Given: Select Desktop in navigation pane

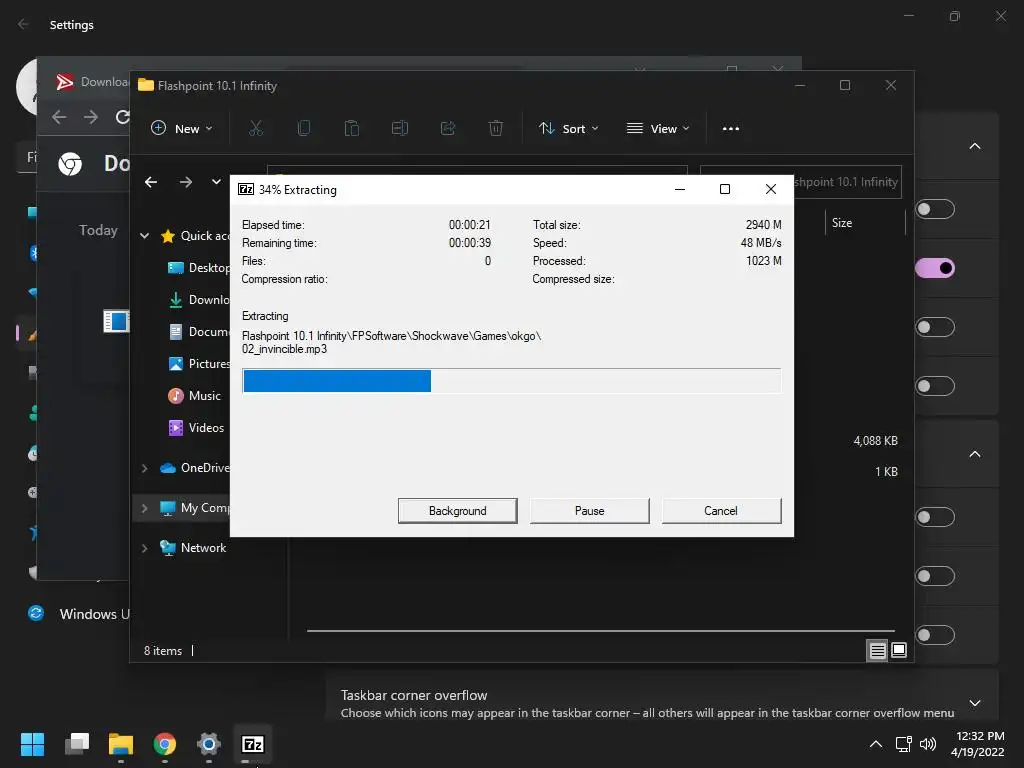Looking at the screenshot, I should 199,268.
